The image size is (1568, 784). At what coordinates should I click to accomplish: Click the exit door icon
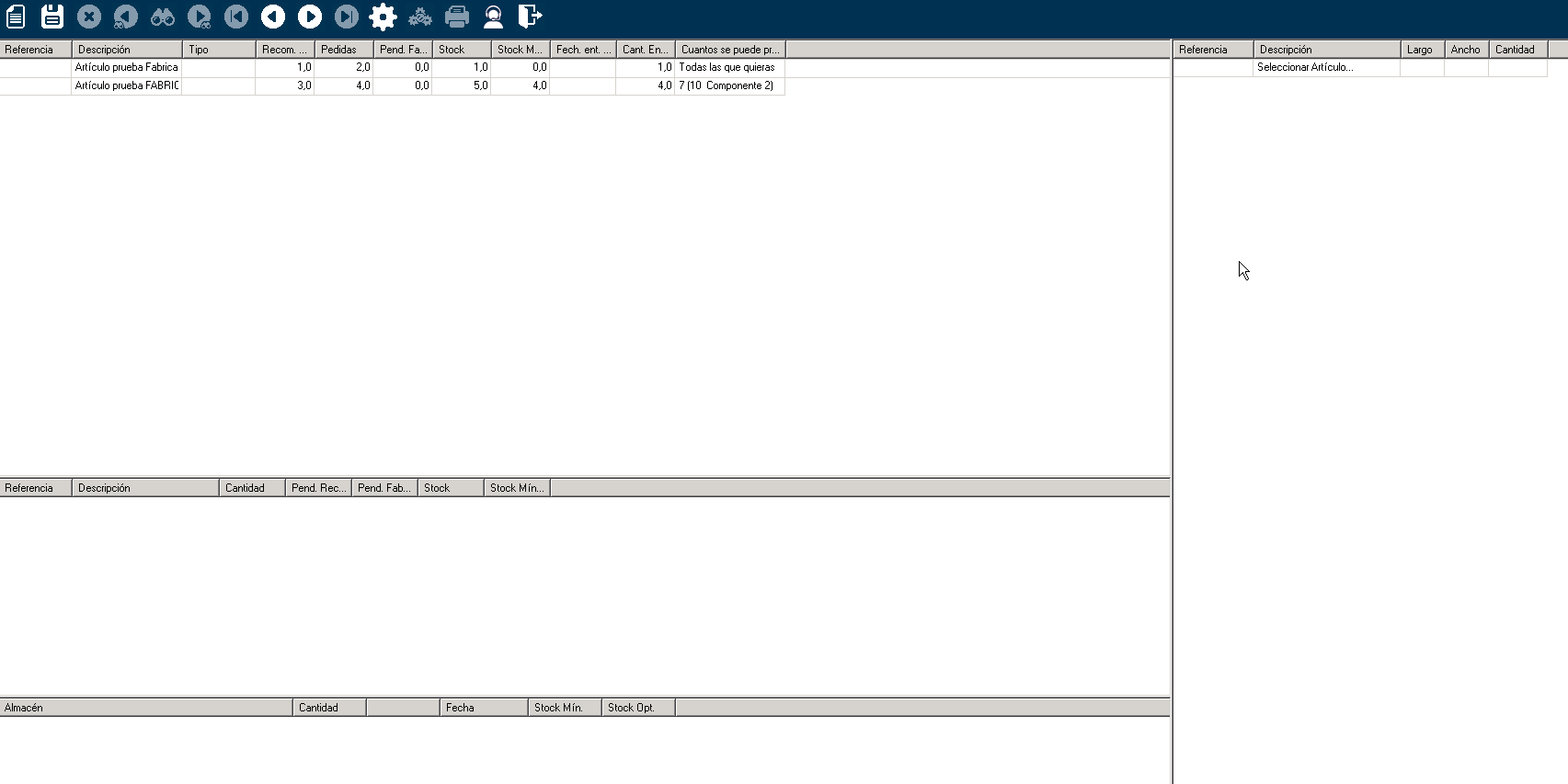click(530, 17)
